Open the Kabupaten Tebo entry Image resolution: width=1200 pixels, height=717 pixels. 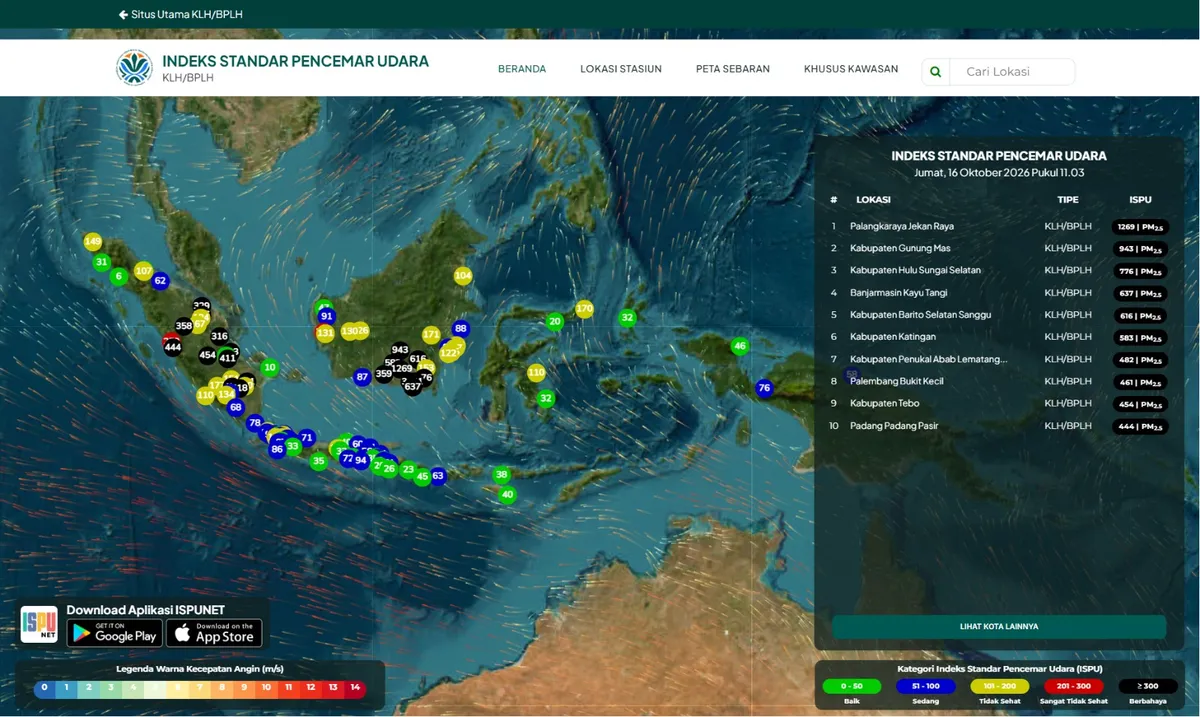point(999,403)
